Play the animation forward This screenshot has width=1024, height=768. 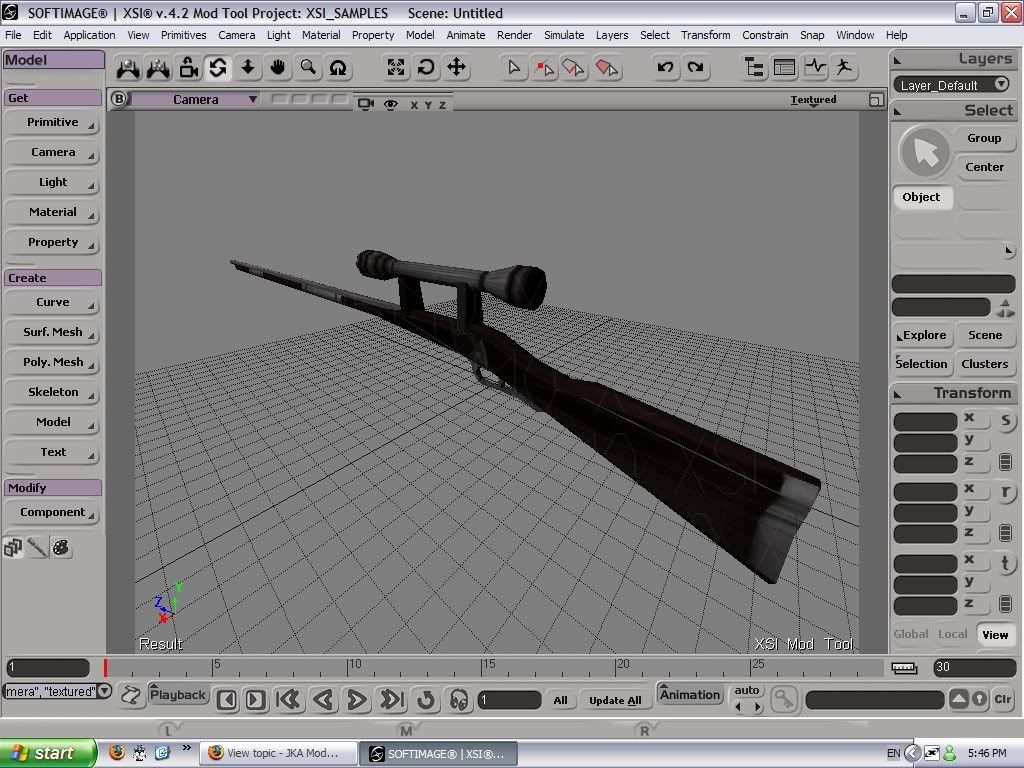(x=356, y=699)
